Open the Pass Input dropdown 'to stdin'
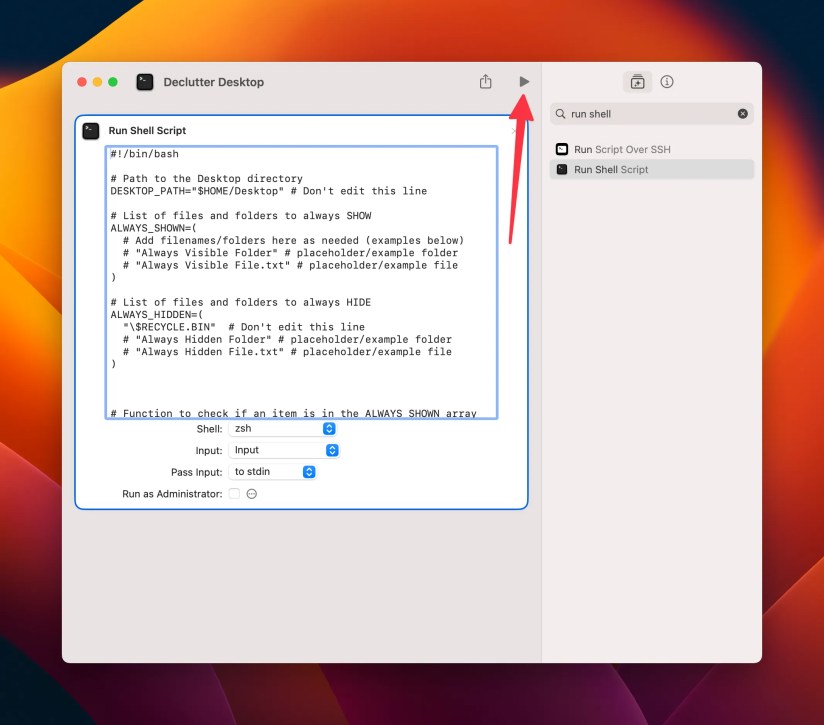The height and width of the screenshot is (725, 824). 272,472
